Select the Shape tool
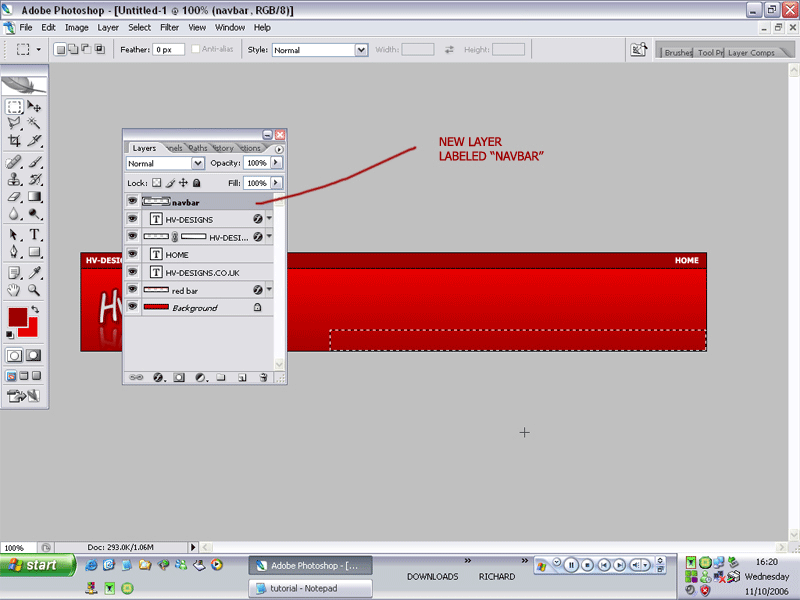800x600 pixels. point(34,252)
